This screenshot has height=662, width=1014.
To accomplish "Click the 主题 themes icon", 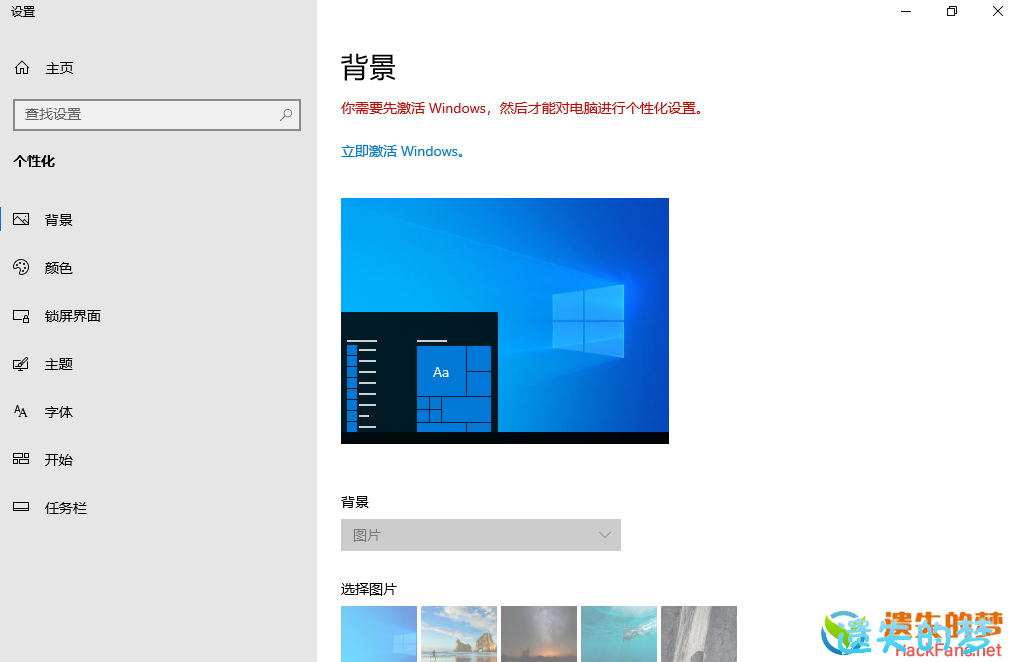I will pyautogui.click(x=21, y=363).
